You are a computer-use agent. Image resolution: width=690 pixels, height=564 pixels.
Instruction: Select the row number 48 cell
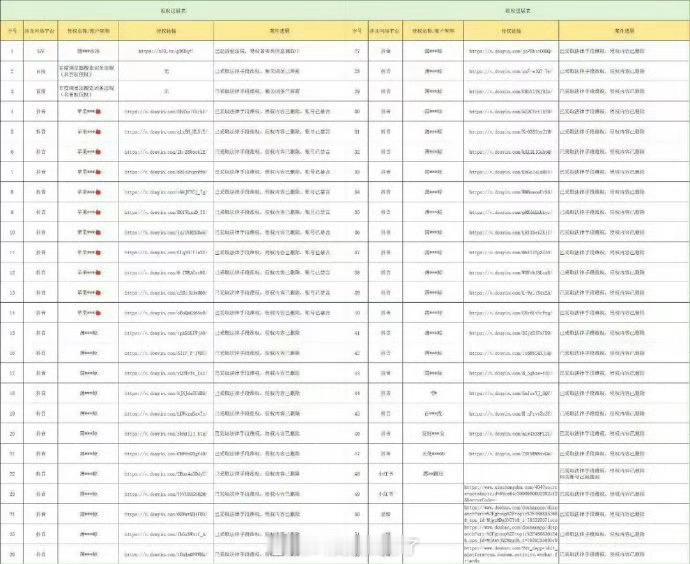(x=357, y=474)
